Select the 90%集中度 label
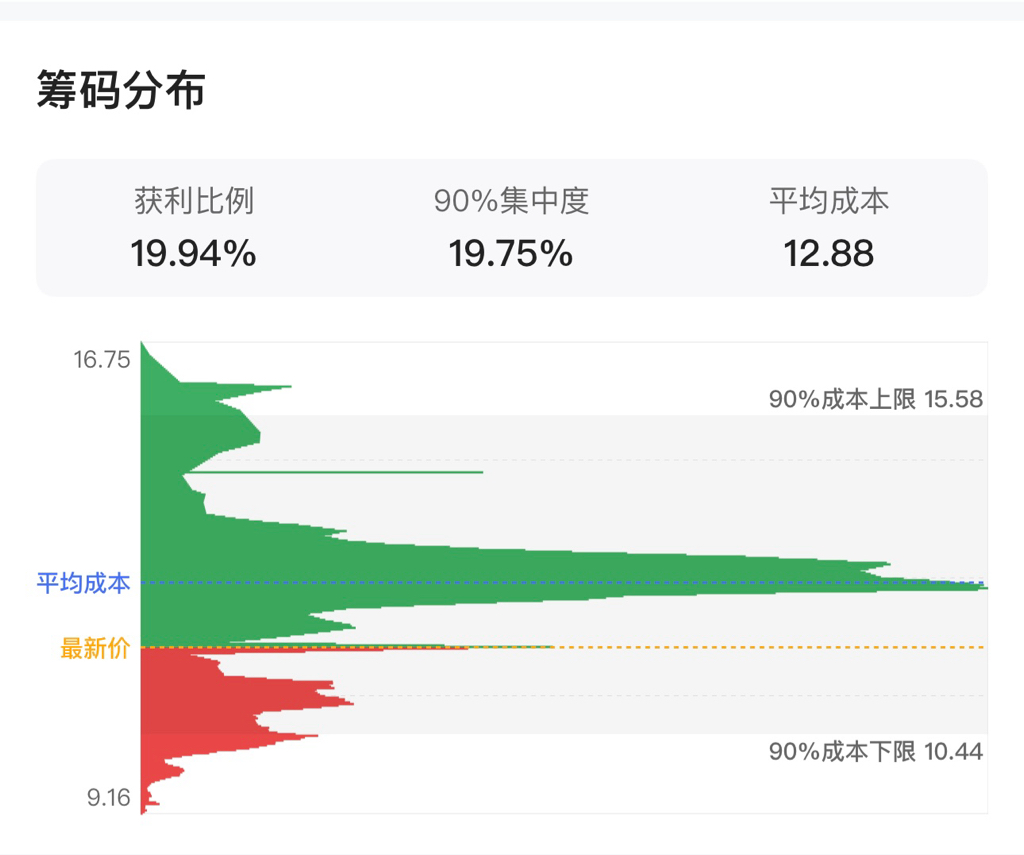This screenshot has width=1024, height=855. [x=511, y=202]
